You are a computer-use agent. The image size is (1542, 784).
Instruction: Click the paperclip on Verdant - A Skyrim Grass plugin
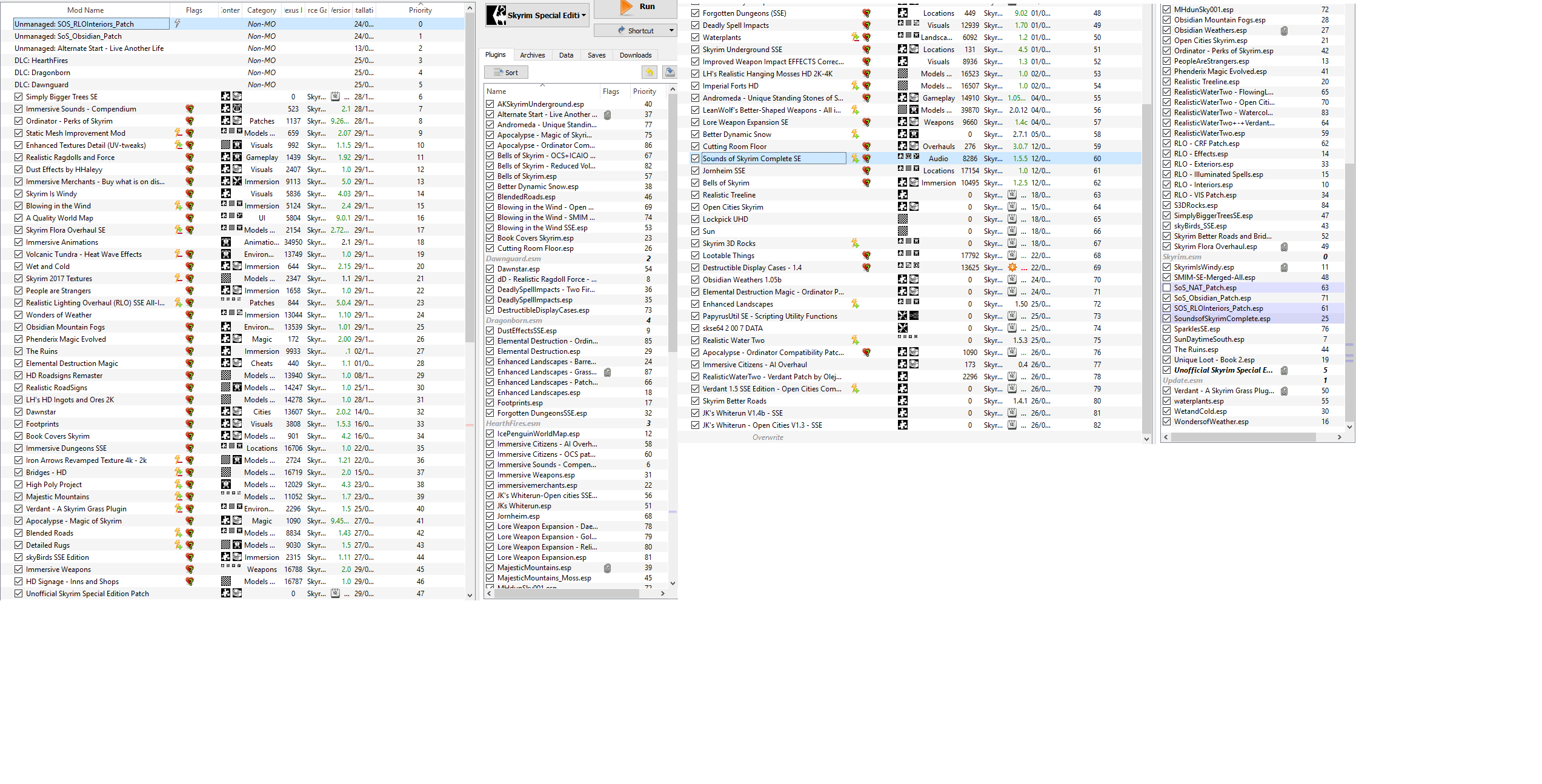[1284, 391]
